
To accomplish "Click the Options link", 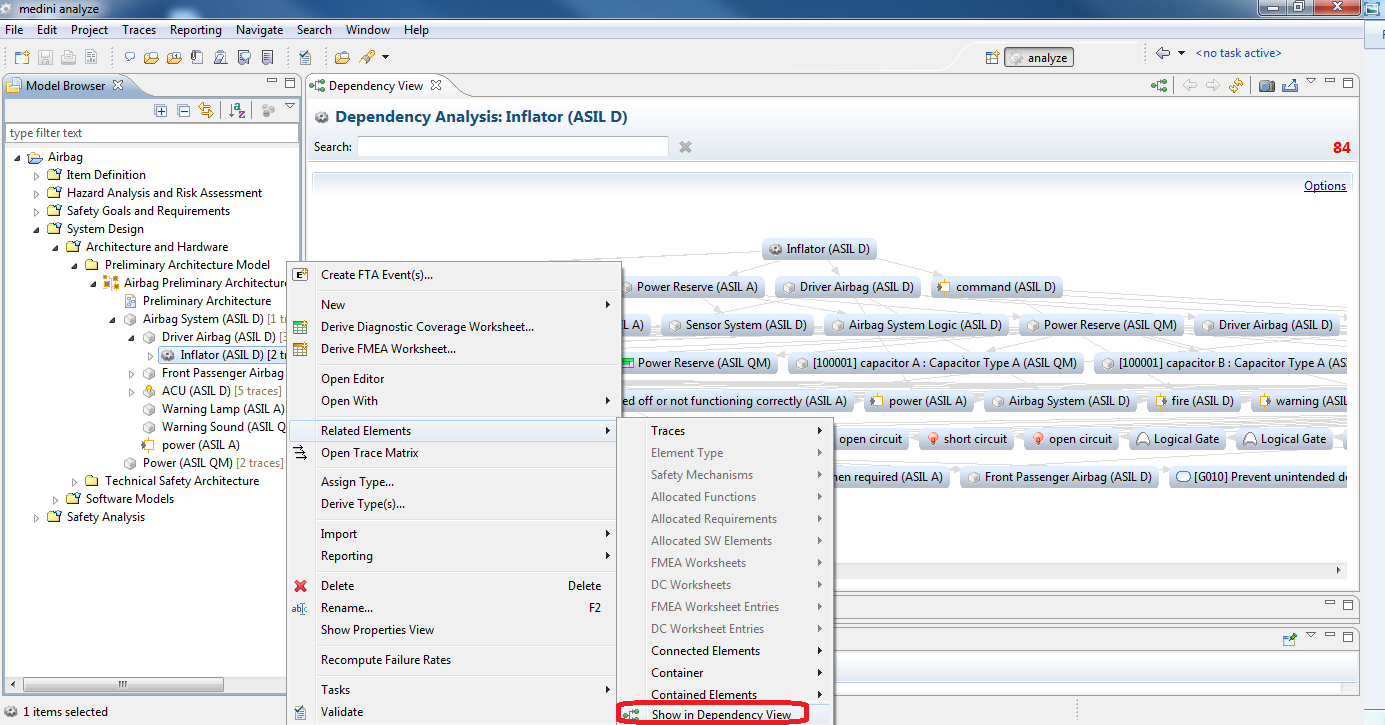I will [1324, 186].
